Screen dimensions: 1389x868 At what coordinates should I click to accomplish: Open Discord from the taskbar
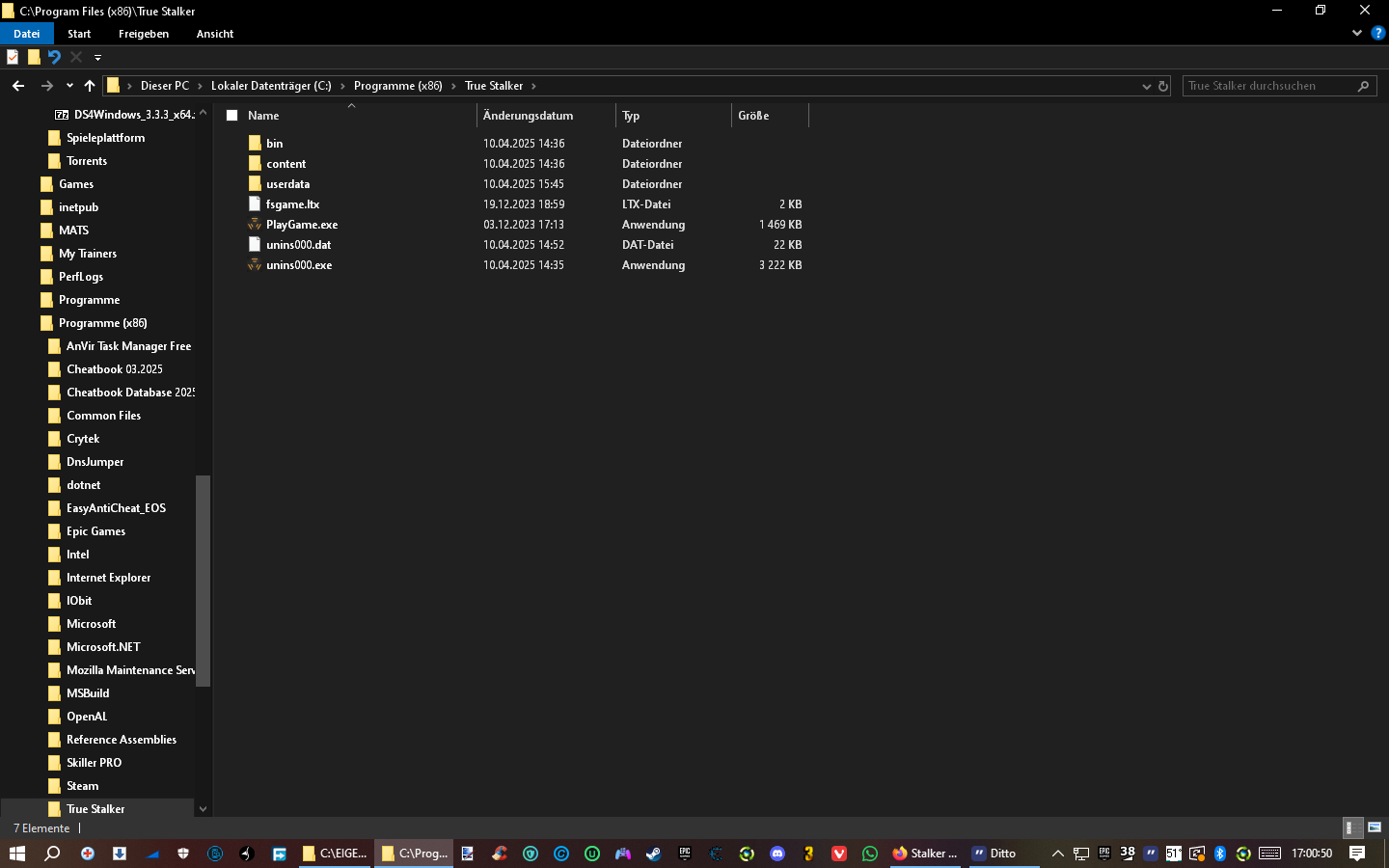click(x=777, y=854)
